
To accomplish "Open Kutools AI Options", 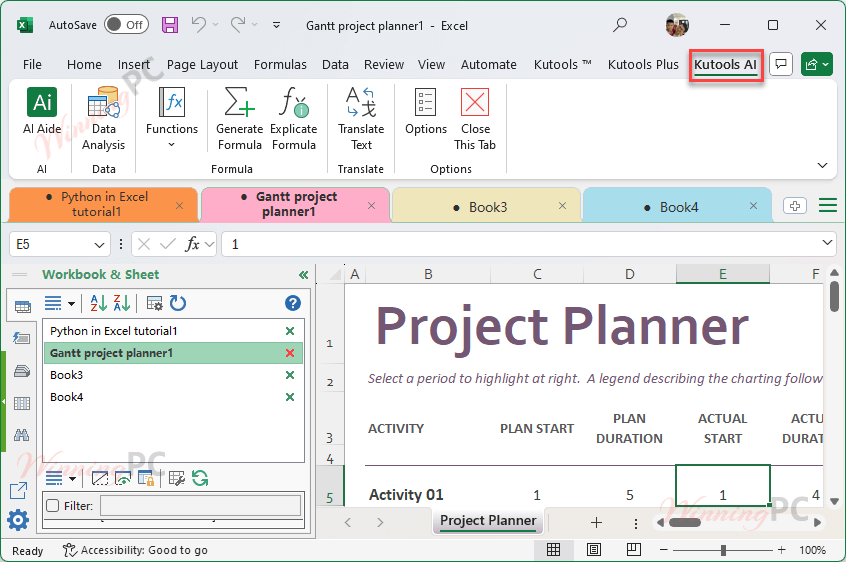I will tap(426, 111).
